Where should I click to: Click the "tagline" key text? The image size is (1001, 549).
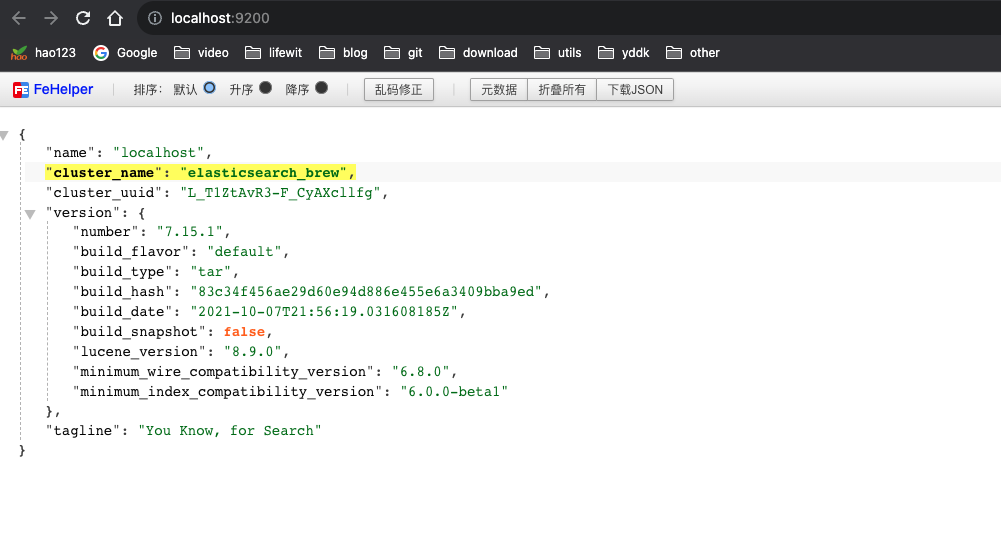82,431
